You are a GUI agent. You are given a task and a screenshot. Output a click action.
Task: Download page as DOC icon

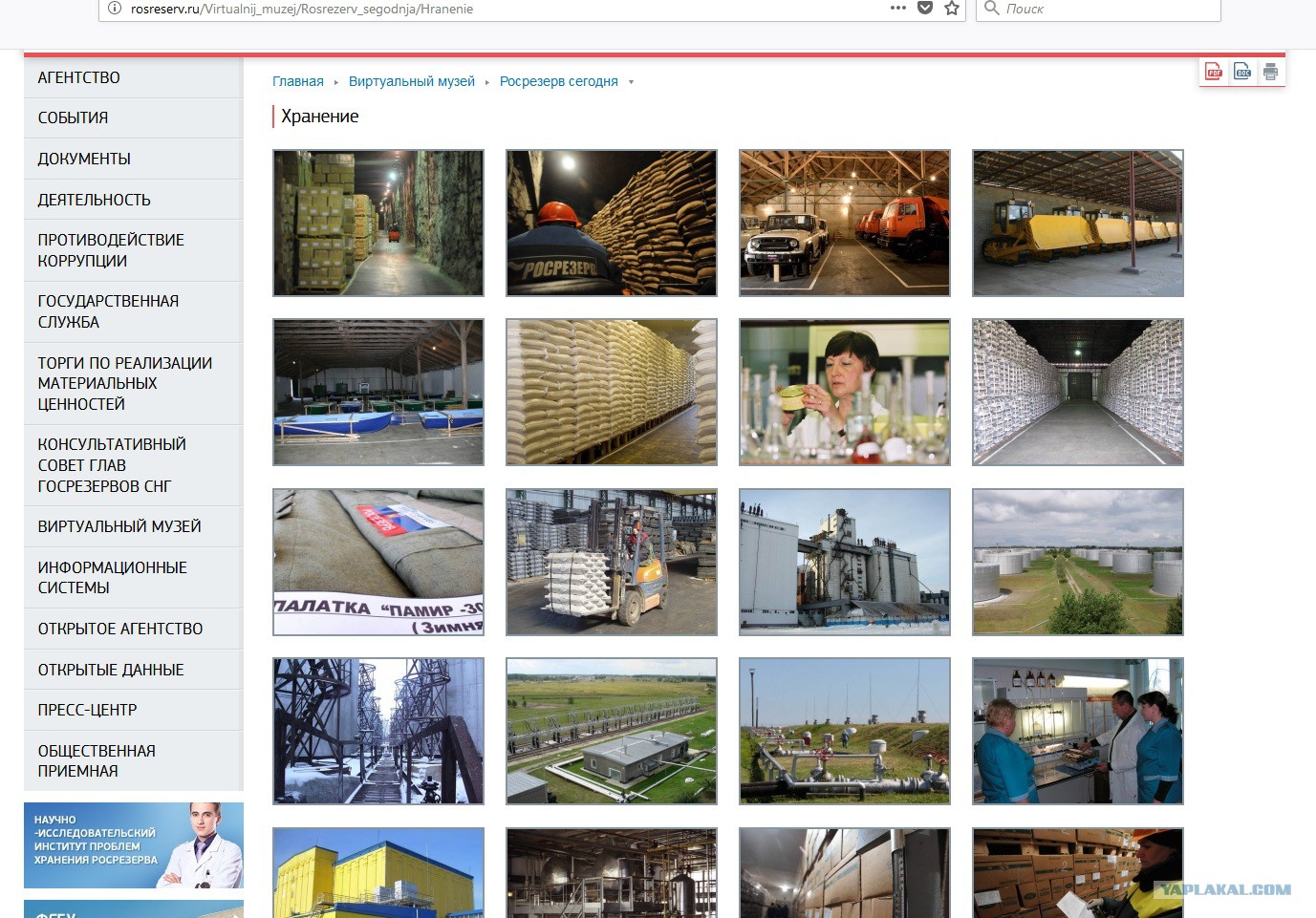(x=1242, y=72)
